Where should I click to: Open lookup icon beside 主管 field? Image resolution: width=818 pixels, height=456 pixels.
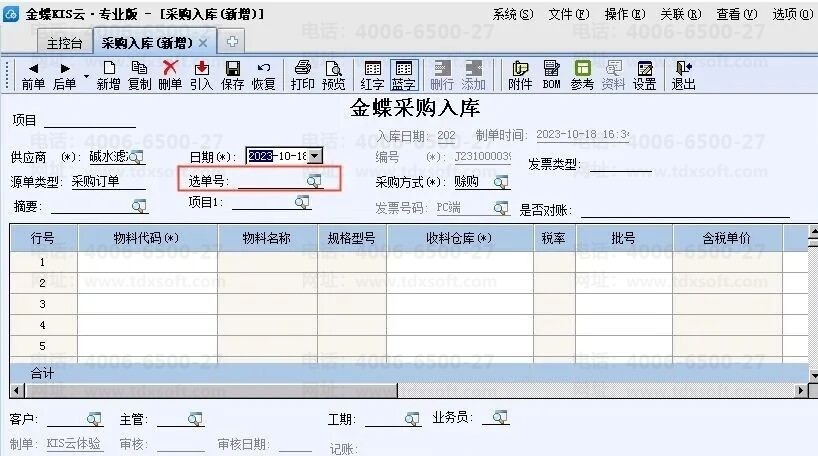(195, 419)
